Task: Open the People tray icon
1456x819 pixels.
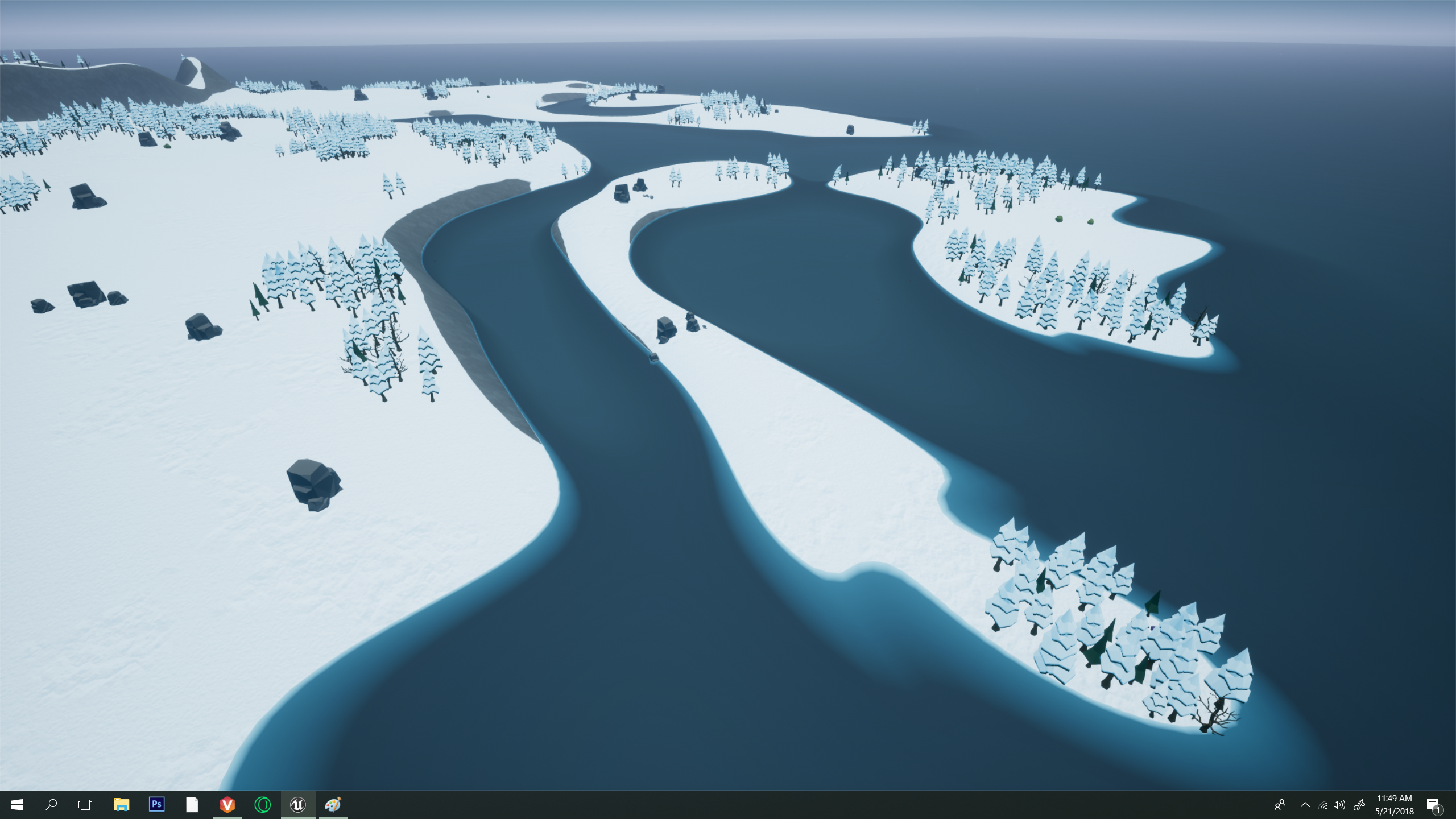Action: 1280,805
